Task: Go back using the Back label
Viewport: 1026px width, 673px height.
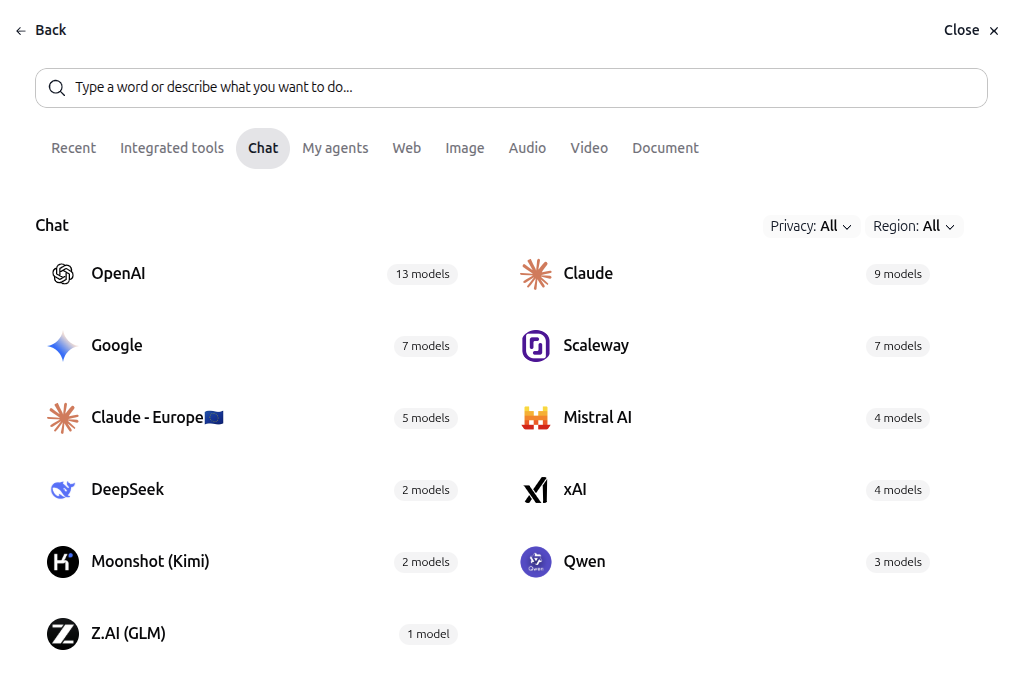Action: (50, 30)
